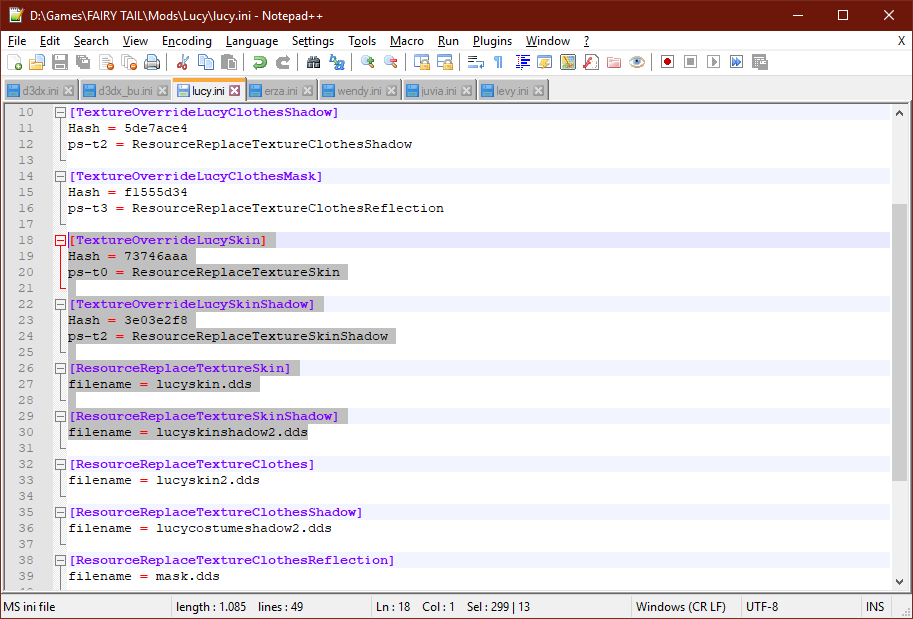Open the Edit menu
This screenshot has width=913, height=619.
click(49, 41)
